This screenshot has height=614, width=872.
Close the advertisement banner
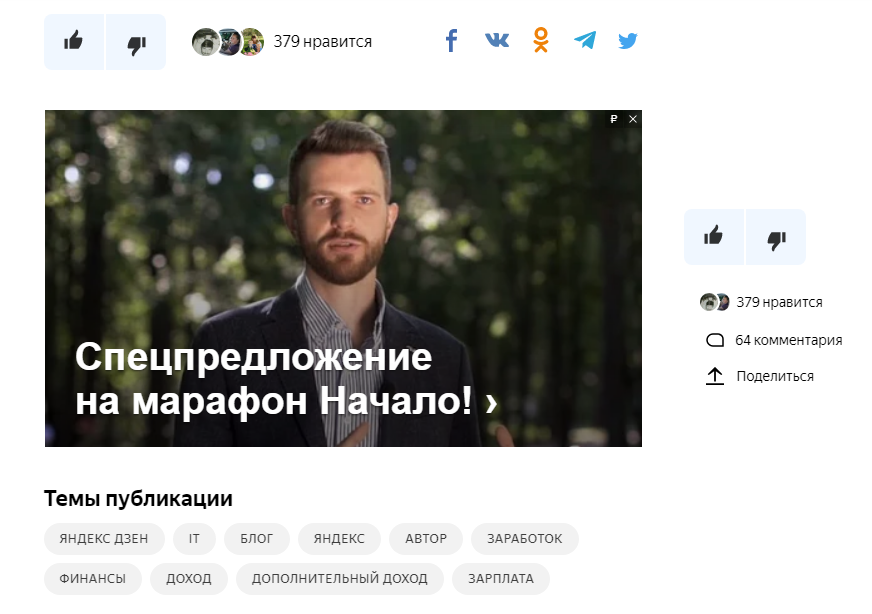click(x=633, y=119)
